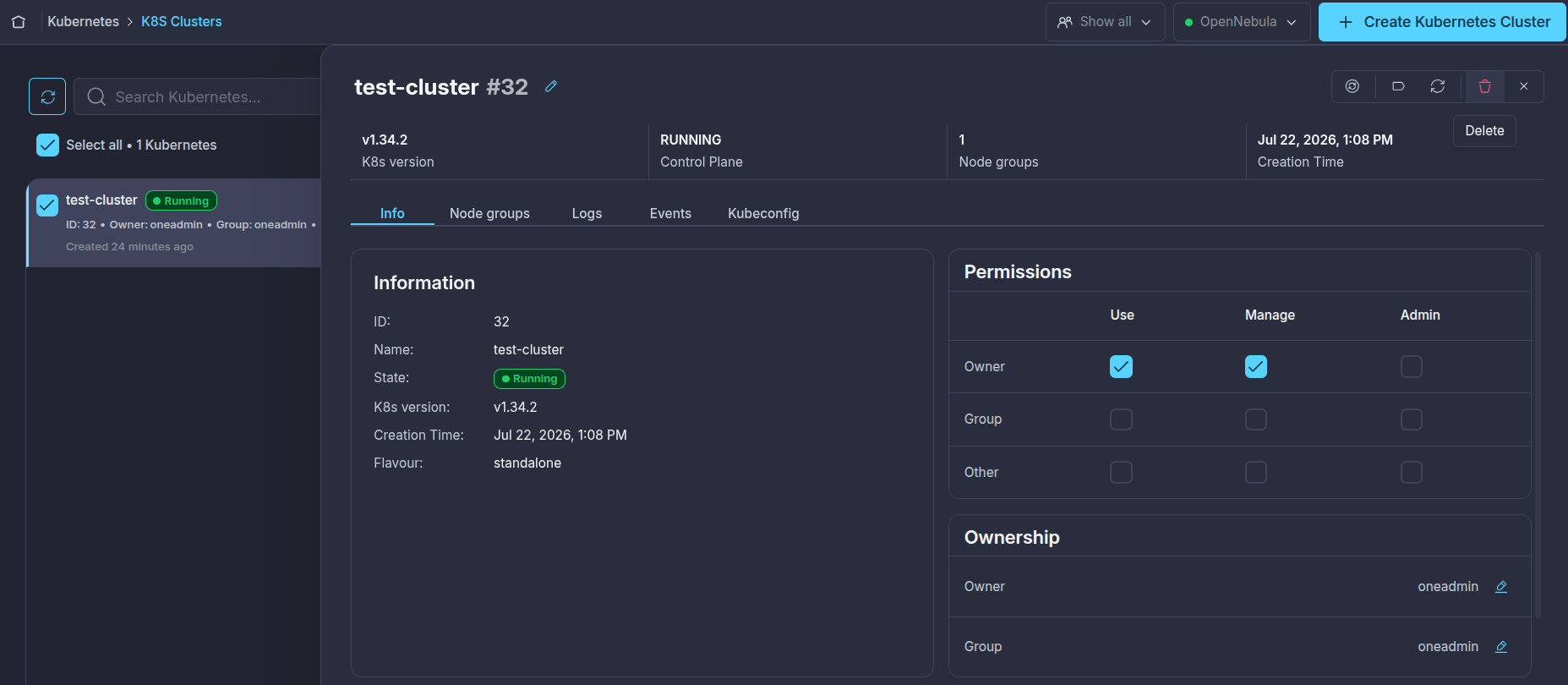Click the home icon in breadcrumb
Image resolution: width=1568 pixels, height=685 pixels.
click(19, 22)
